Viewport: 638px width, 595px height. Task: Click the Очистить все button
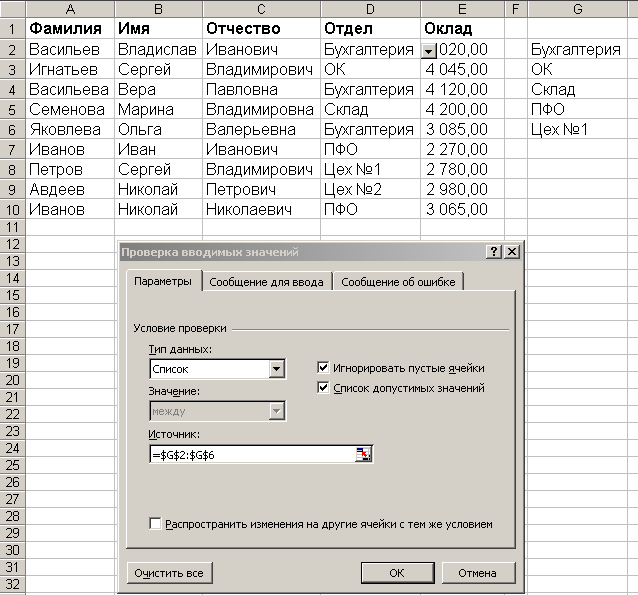(x=169, y=573)
